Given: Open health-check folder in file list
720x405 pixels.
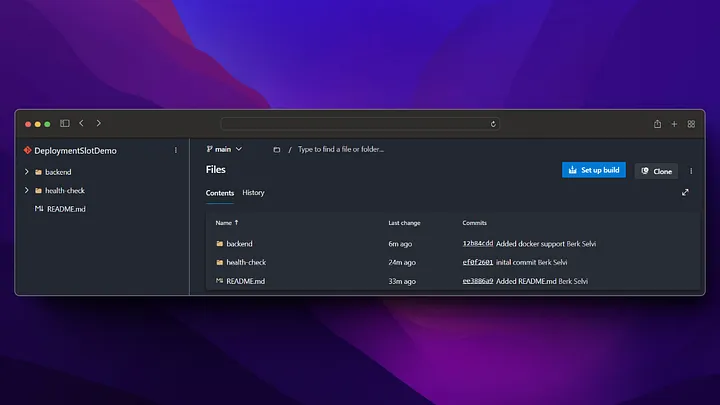Looking at the screenshot, I should [x=246, y=262].
